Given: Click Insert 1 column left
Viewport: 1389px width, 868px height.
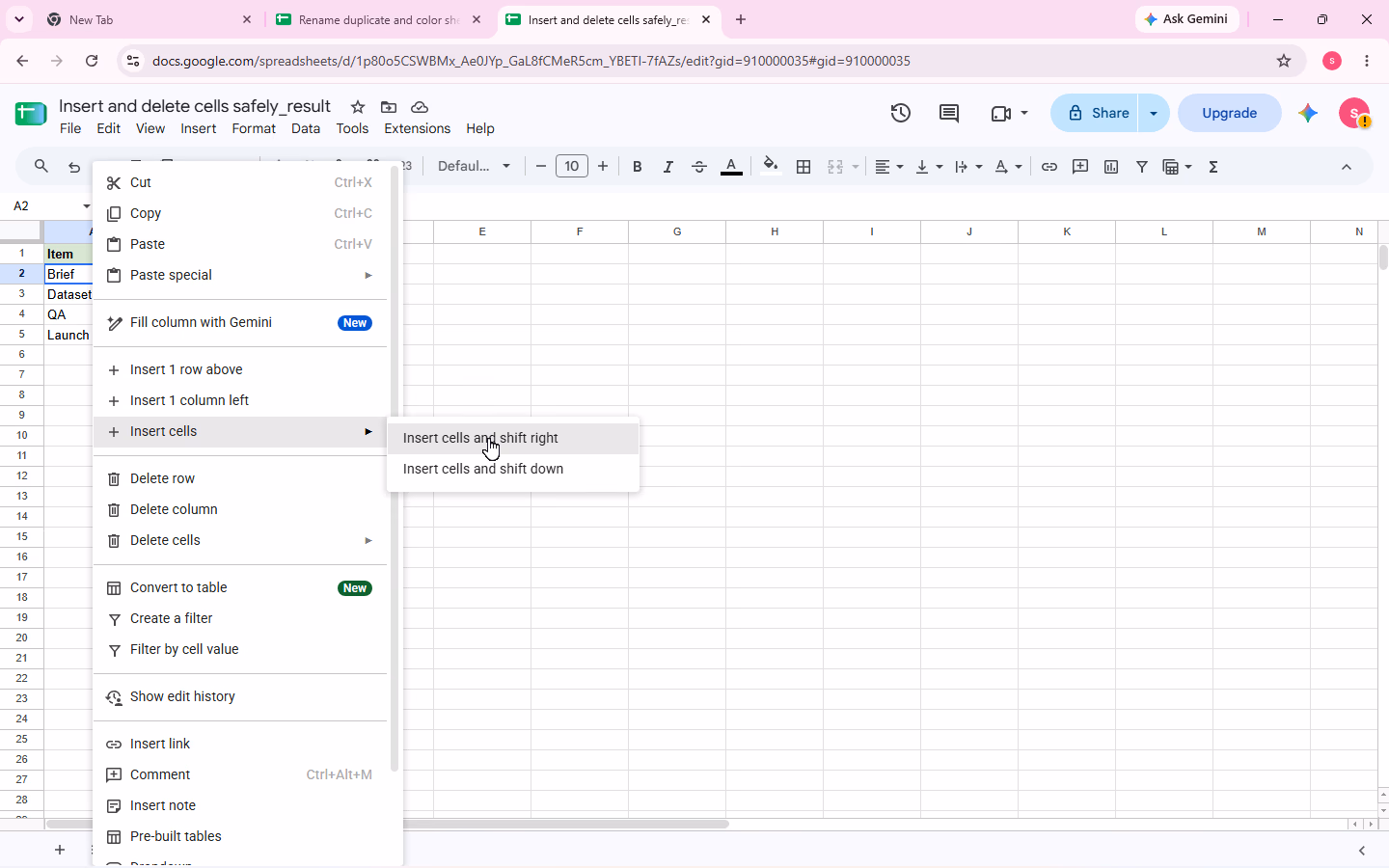Looking at the screenshot, I should coord(240,400).
